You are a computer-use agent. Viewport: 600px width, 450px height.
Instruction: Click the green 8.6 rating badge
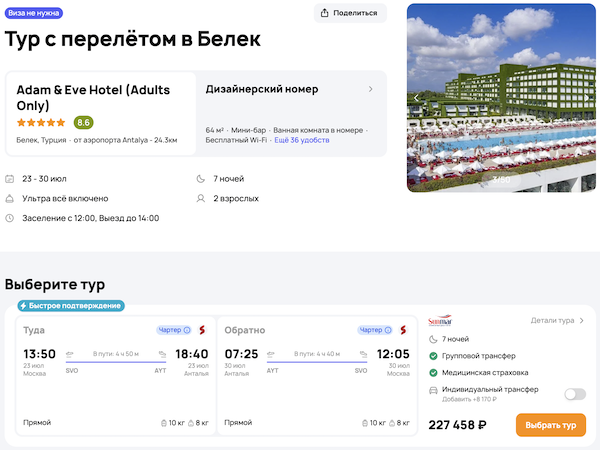click(x=83, y=123)
